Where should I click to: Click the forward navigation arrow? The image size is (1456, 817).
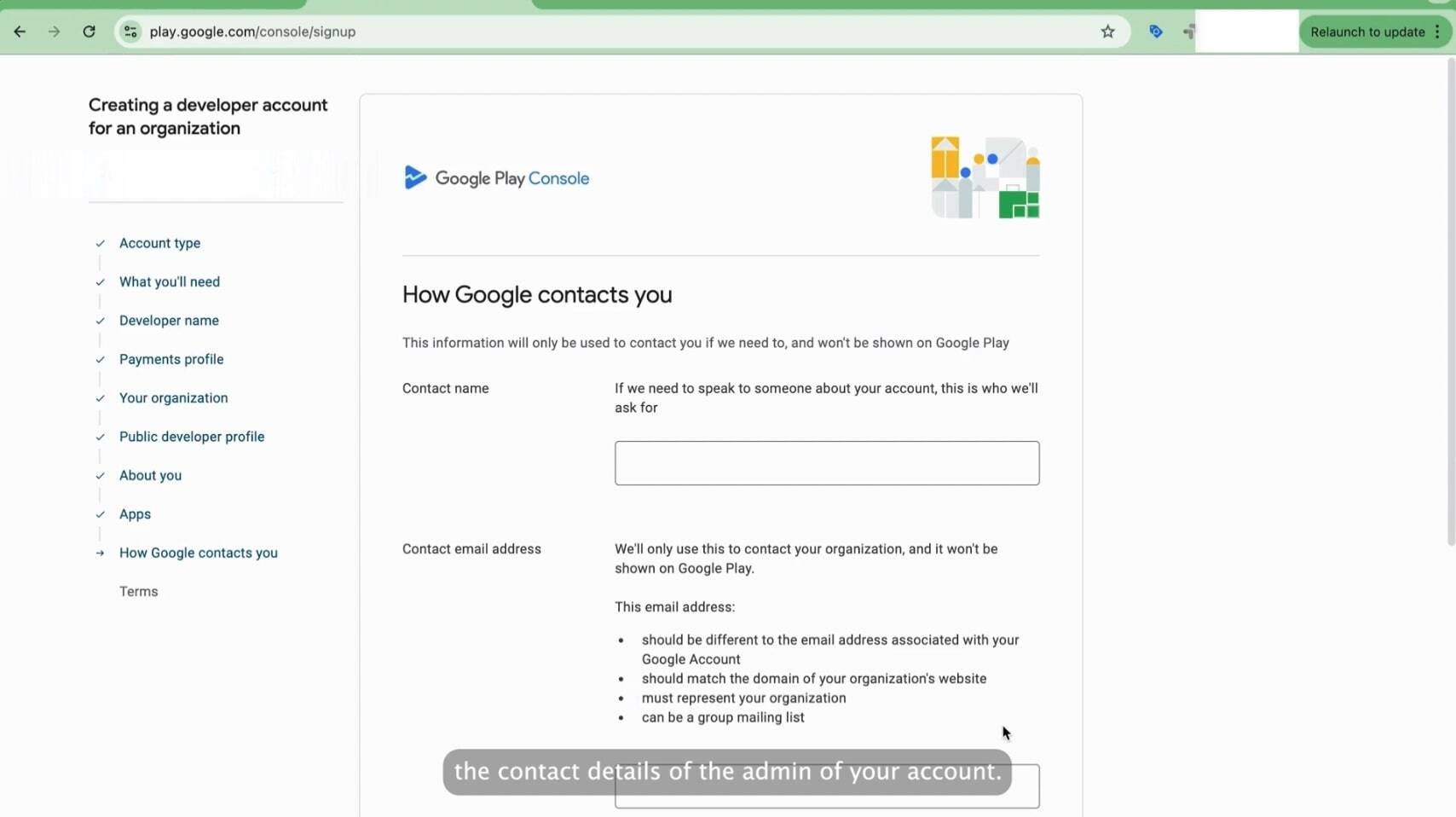pos(54,32)
